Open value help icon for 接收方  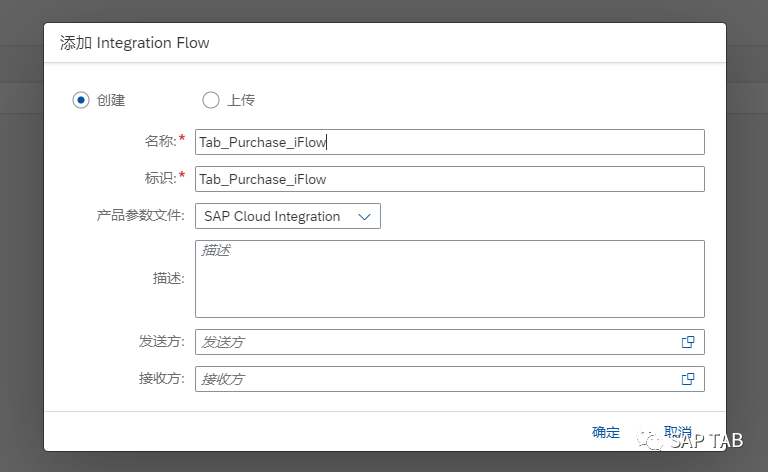688,379
